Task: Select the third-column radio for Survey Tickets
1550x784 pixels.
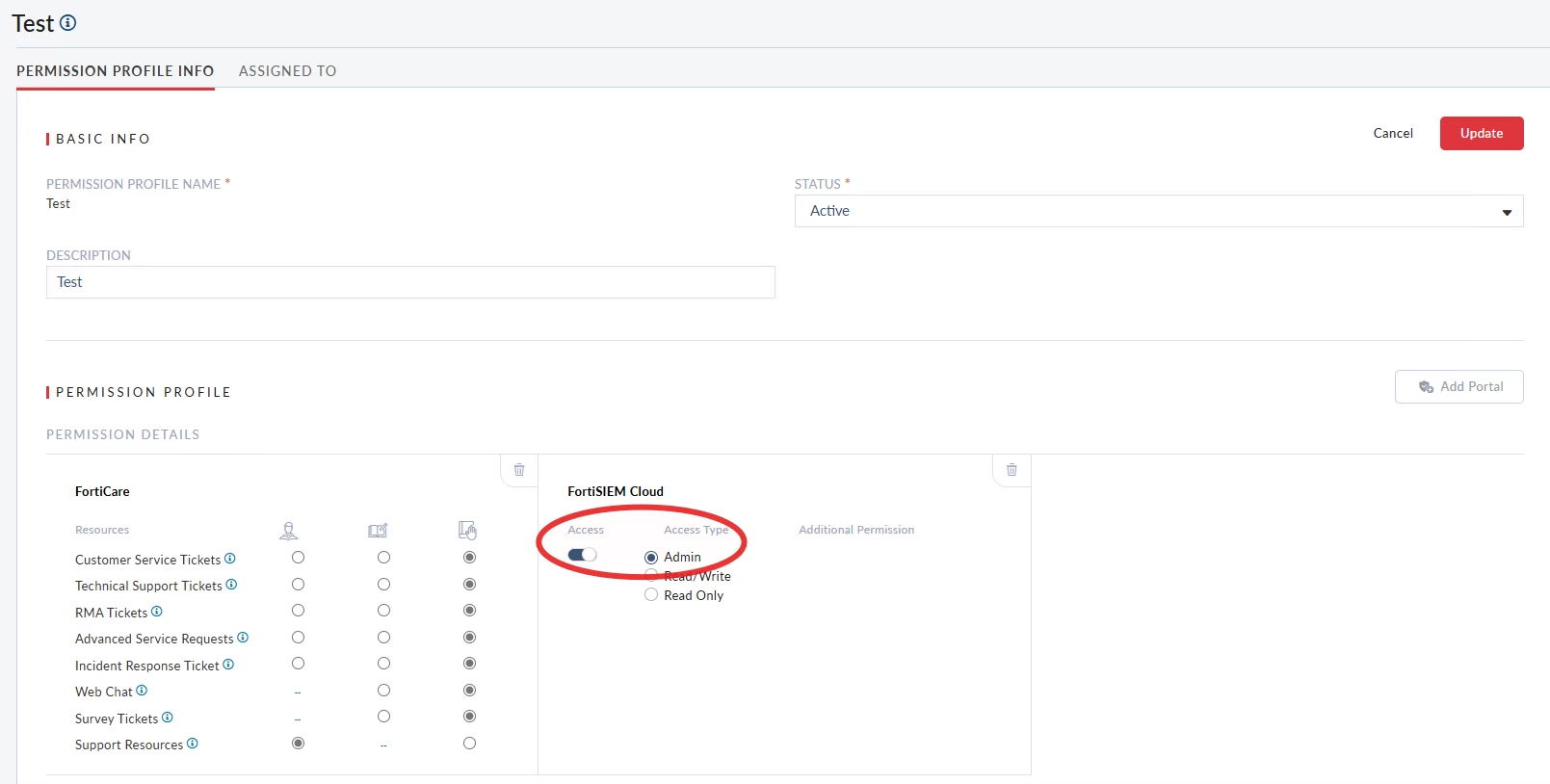Action: pos(470,717)
